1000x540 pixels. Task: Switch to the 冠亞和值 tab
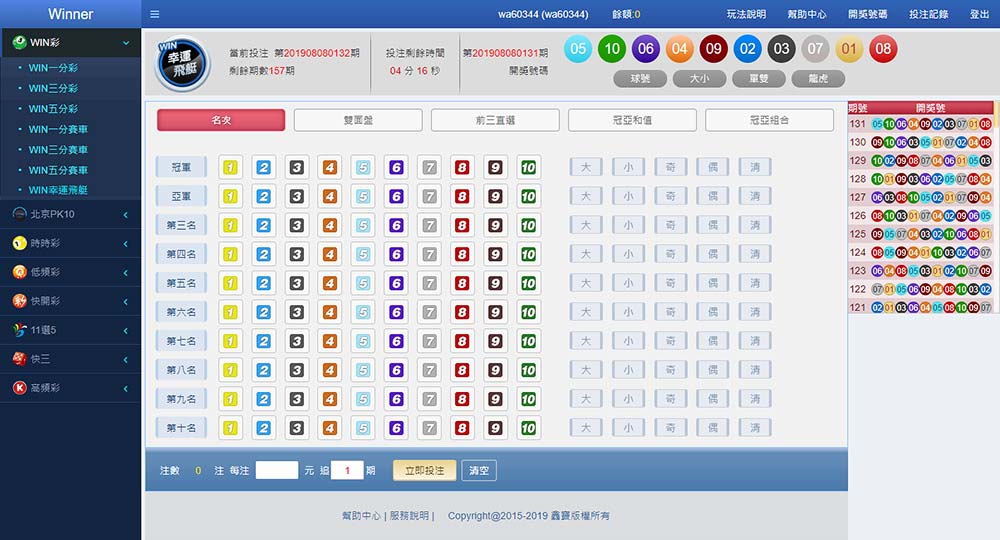[x=632, y=120]
